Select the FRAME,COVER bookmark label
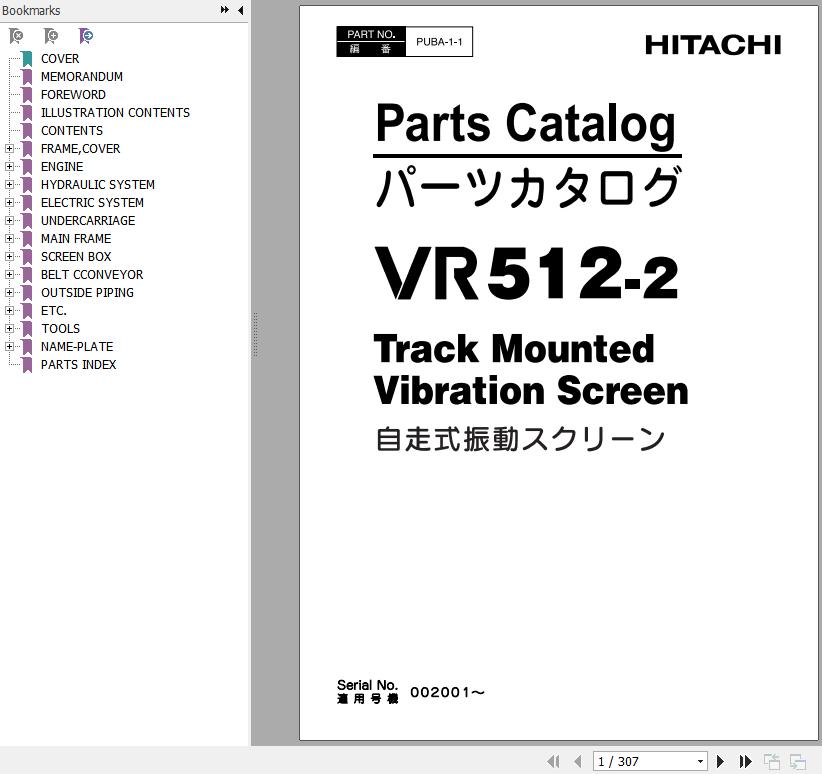The height and width of the screenshot is (774, 822). pos(81,149)
